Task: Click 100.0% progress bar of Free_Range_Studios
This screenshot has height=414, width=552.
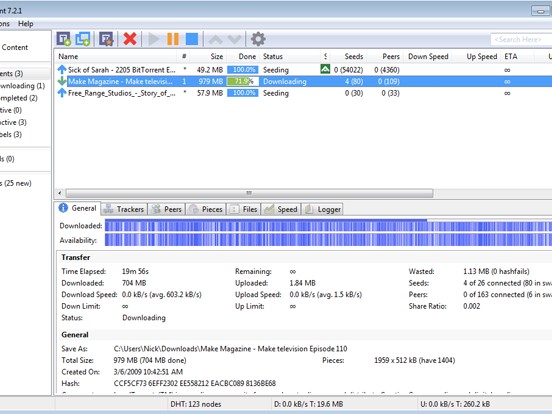Action: (243, 93)
